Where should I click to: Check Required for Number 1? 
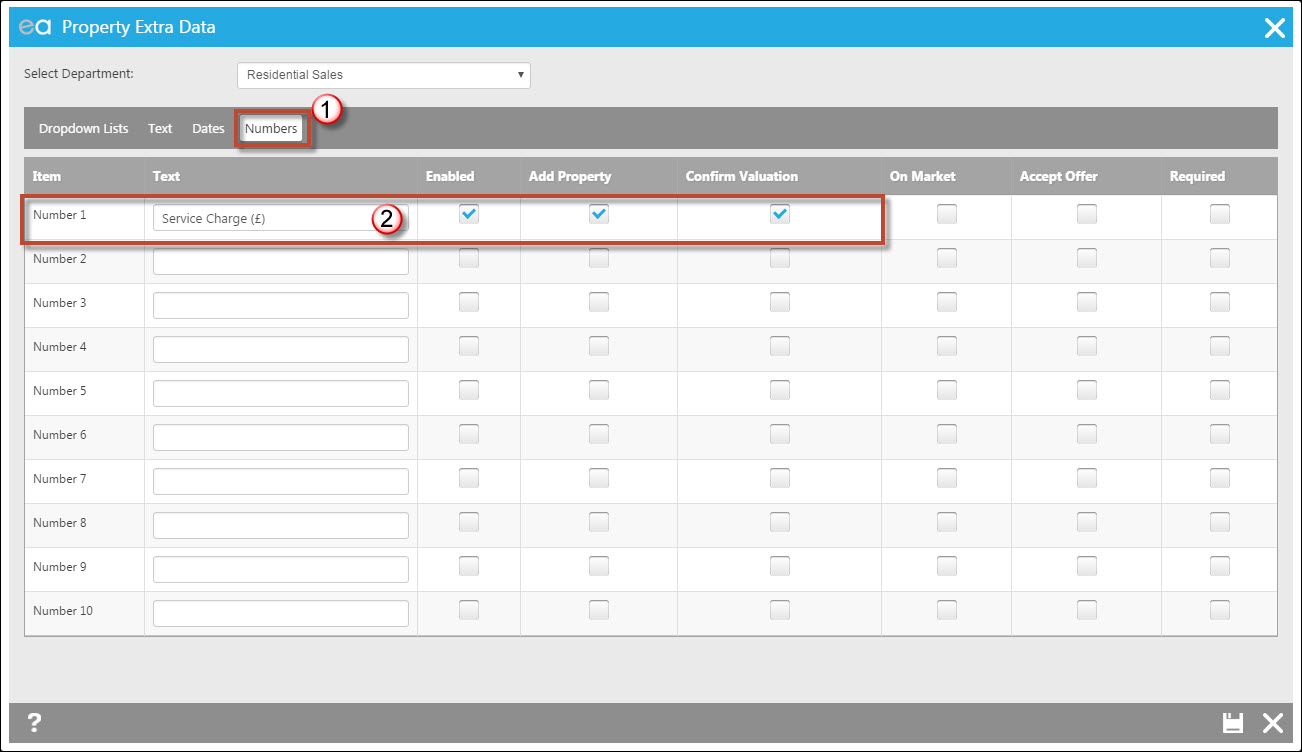[x=1220, y=214]
